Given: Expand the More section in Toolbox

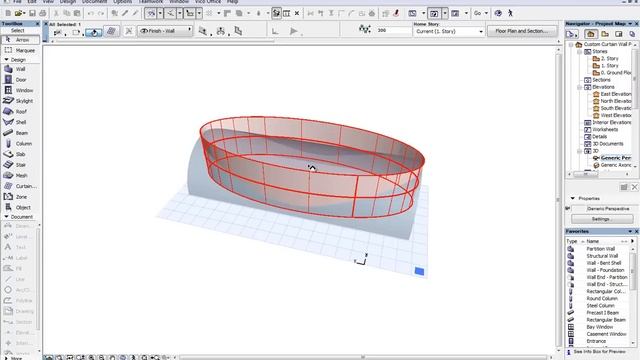Looking at the screenshot, I should (x=6, y=358).
